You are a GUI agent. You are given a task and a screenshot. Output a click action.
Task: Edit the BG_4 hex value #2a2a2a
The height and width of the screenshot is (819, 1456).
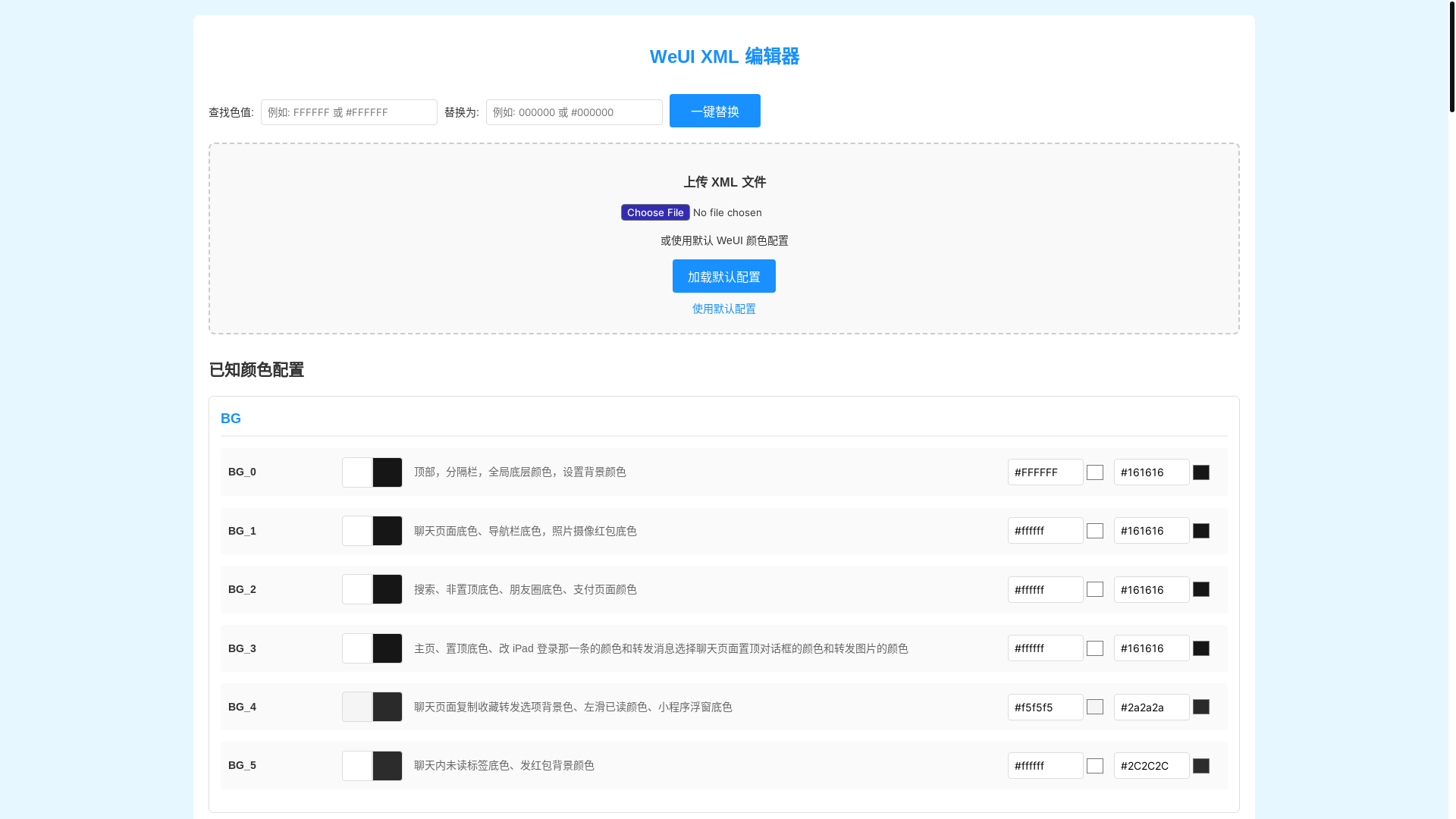click(x=1152, y=707)
